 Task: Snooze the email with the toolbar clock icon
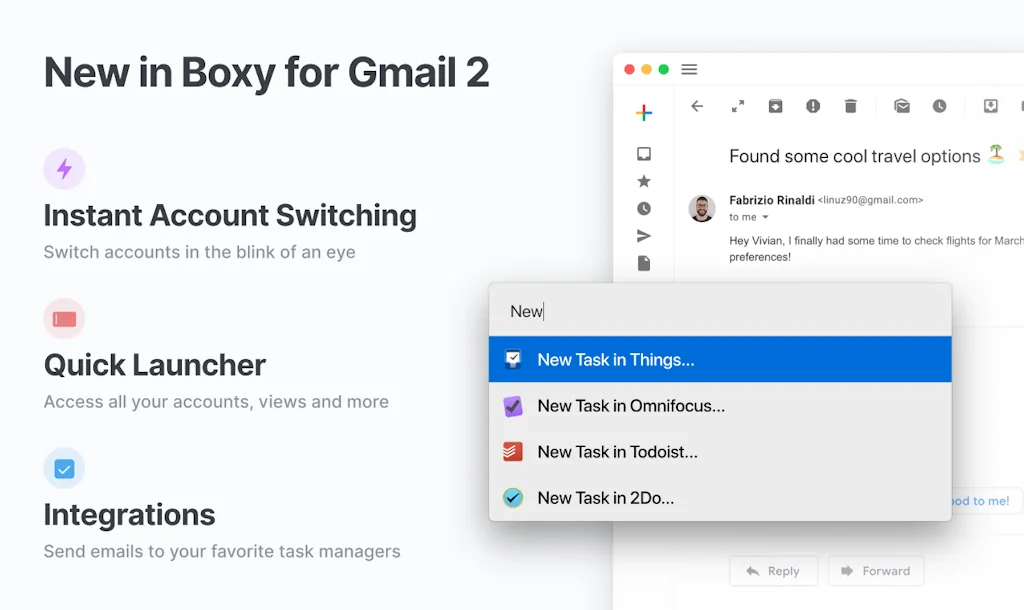(x=940, y=106)
